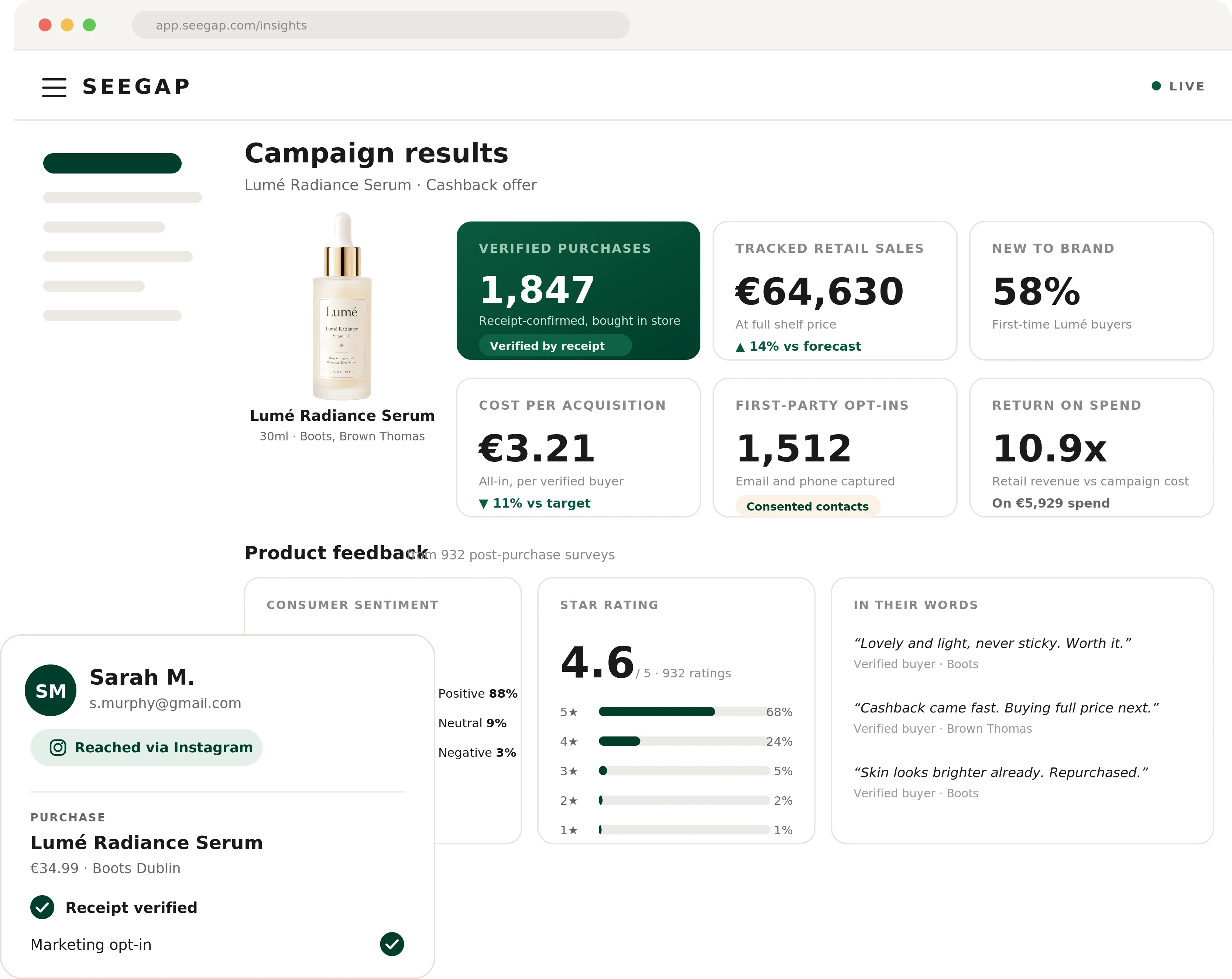Click the 5-star rating bar
Image resolution: width=1232 pixels, height=979 pixels.
pos(684,711)
